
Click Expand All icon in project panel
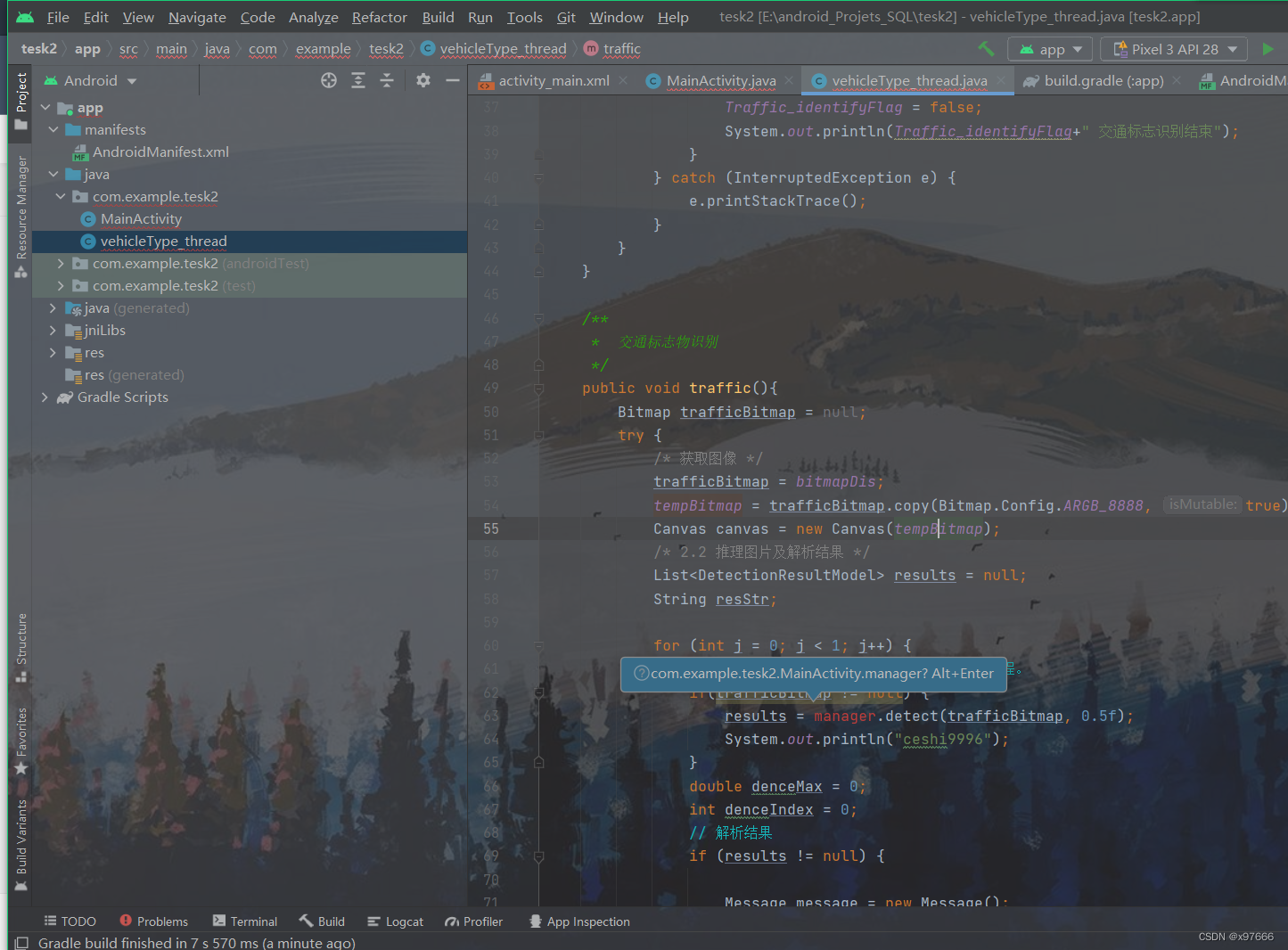click(358, 80)
